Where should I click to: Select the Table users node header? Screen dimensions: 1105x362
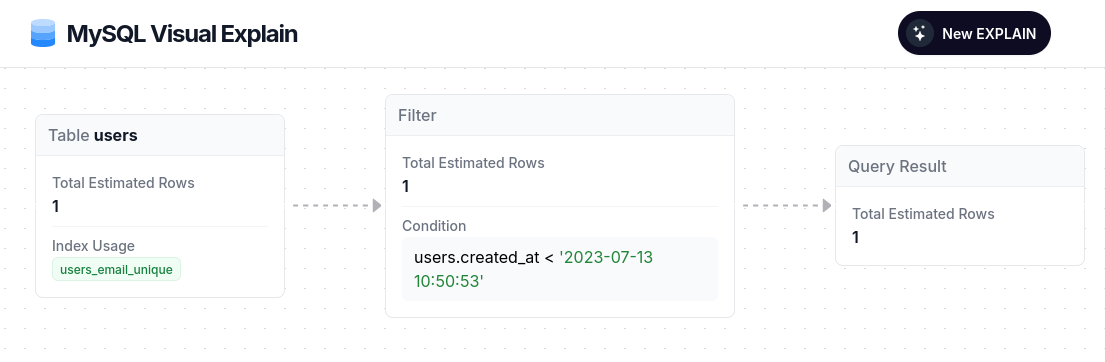(x=160, y=135)
